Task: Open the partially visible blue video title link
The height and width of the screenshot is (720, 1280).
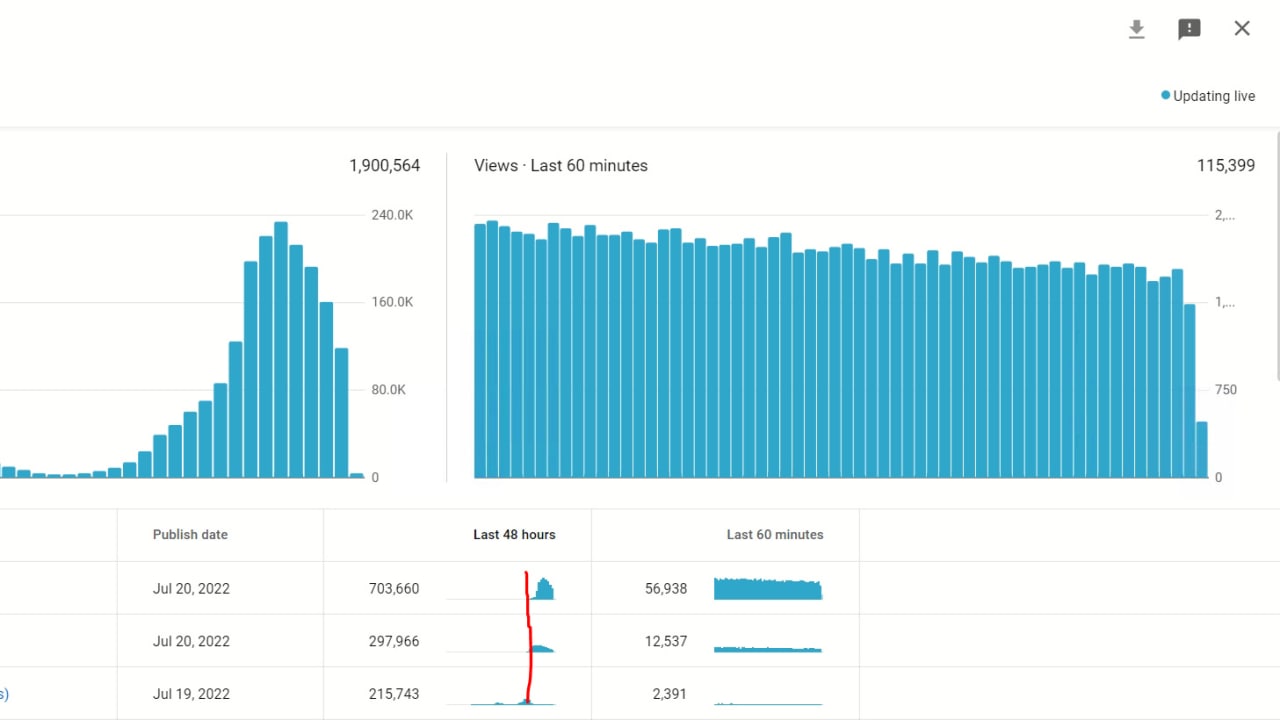Action: coord(4,694)
